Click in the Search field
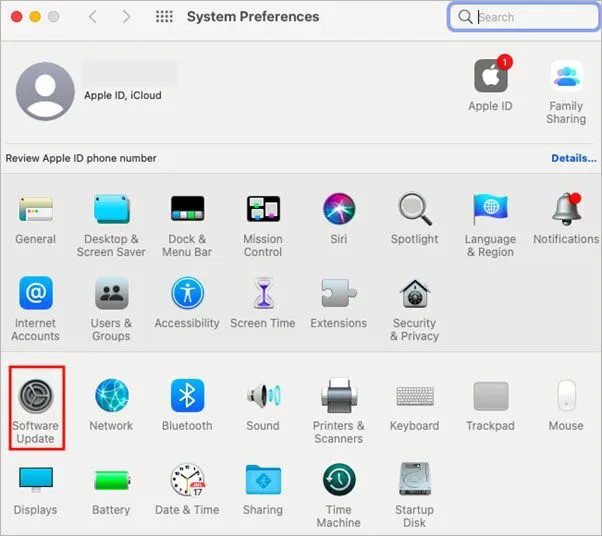 (x=524, y=17)
